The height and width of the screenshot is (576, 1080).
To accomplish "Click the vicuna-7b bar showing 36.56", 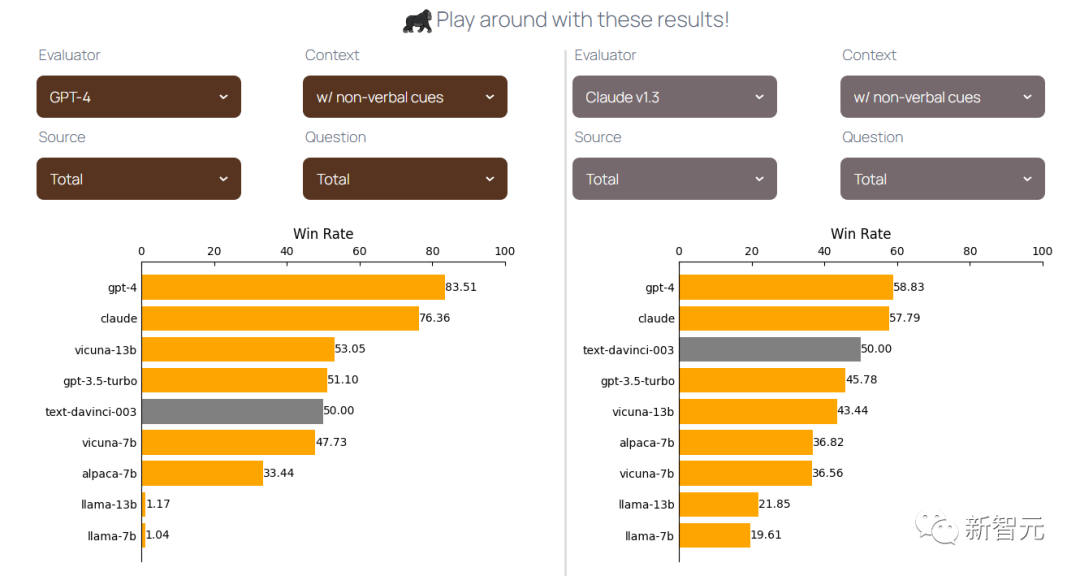I will 745,473.
